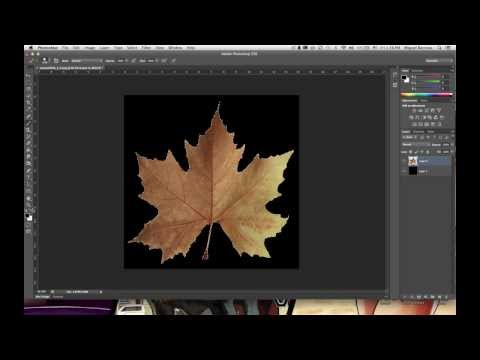Toggle lock transparent pixels in Layers panel

point(411,152)
